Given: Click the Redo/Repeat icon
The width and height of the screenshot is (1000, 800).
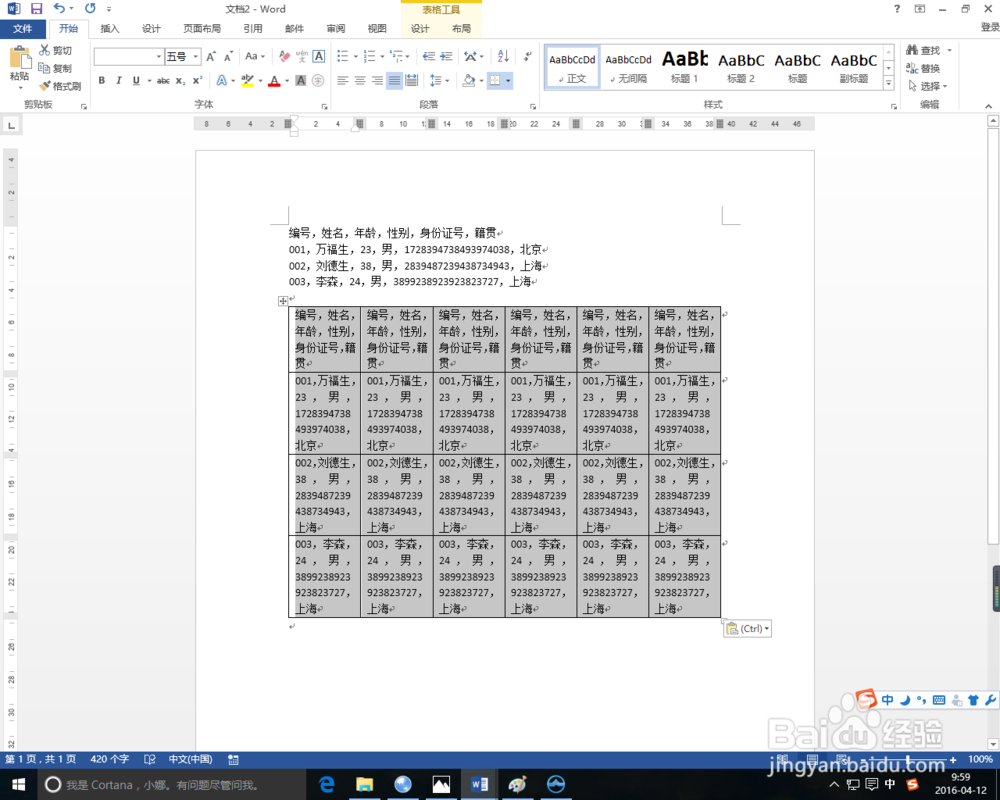Looking at the screenshot, I should [90, 8].
